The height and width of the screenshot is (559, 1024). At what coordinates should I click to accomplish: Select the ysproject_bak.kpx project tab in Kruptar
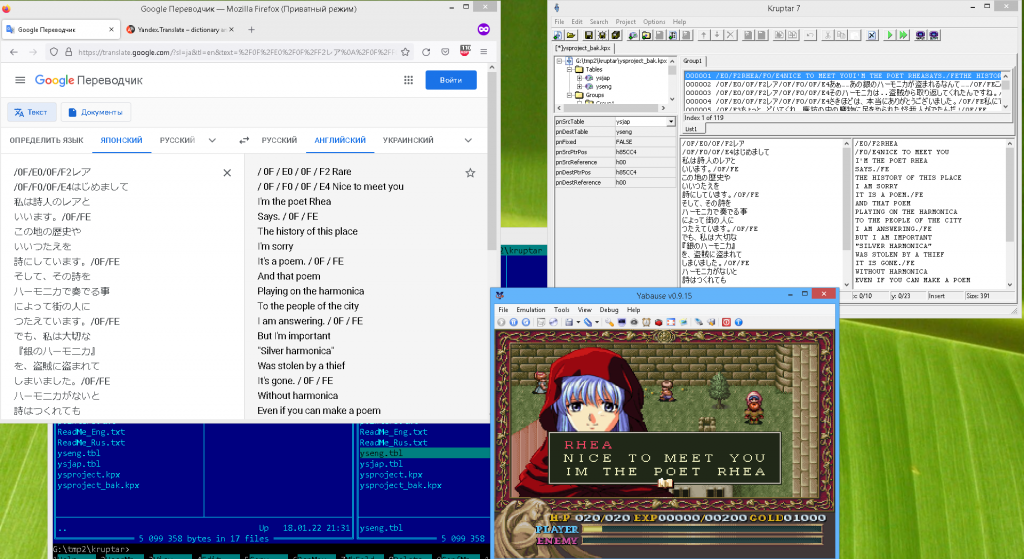coord(583,48)
